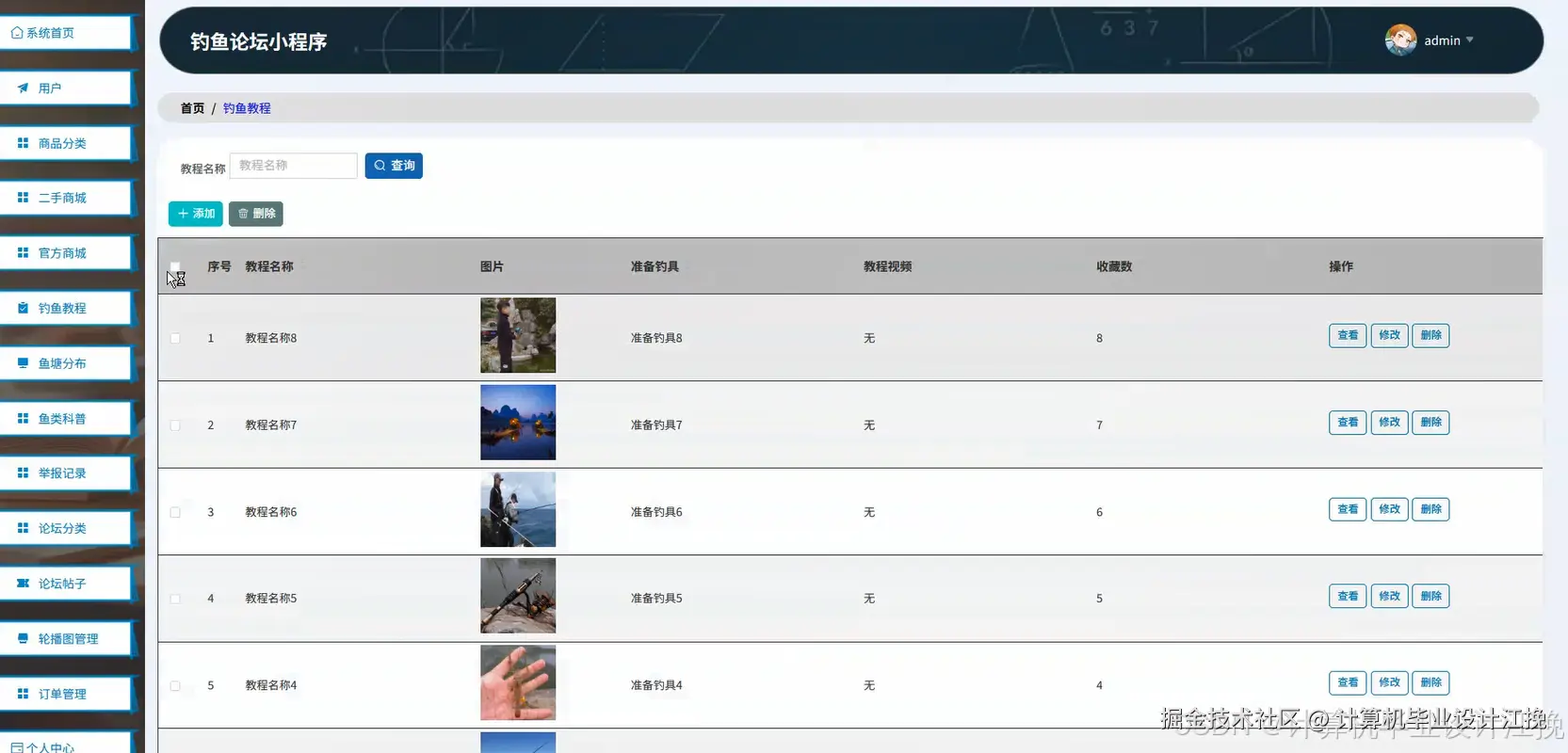Image resolution: width=1568 pixels, height=753 pixels.
Task: Edit 教程名称6 with 修改 button
Action: (1389, 509)
